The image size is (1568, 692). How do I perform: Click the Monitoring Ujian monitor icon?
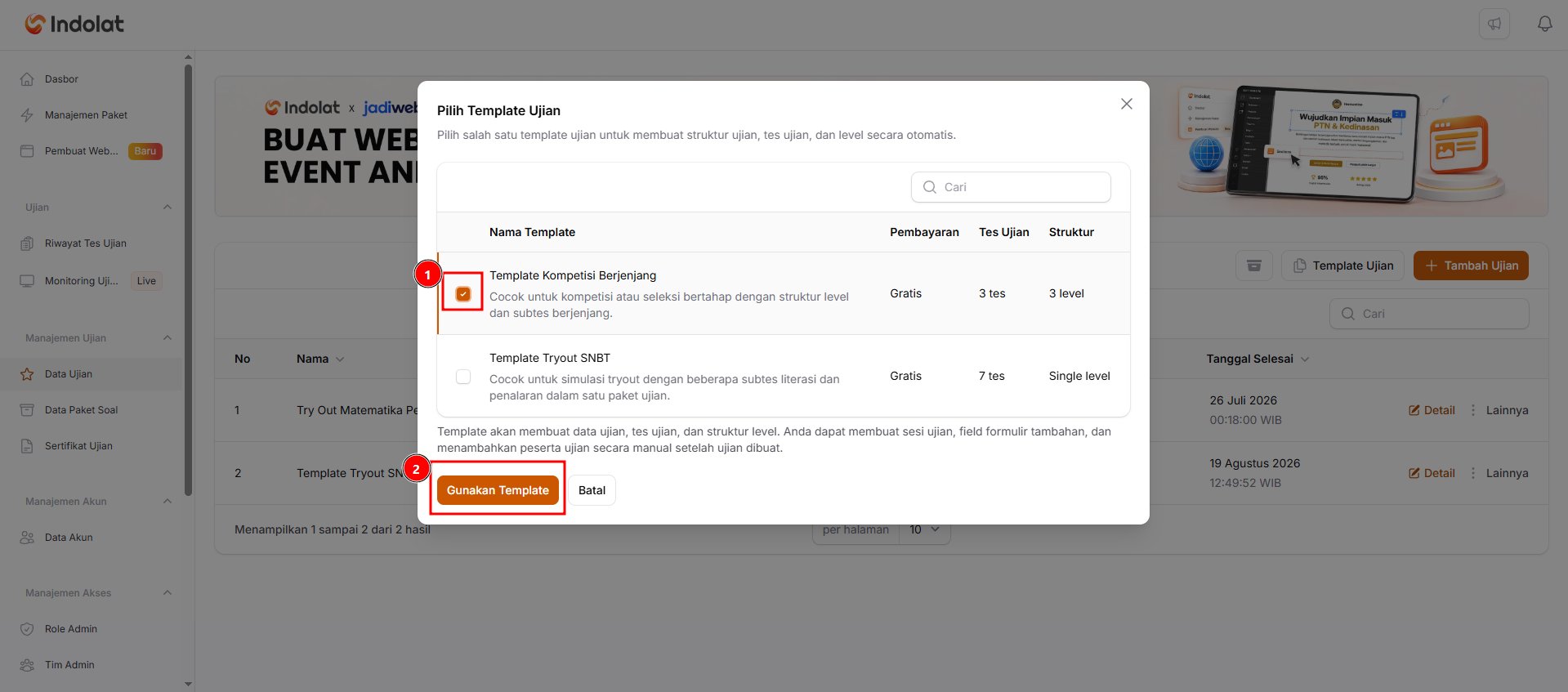point(27,281)
